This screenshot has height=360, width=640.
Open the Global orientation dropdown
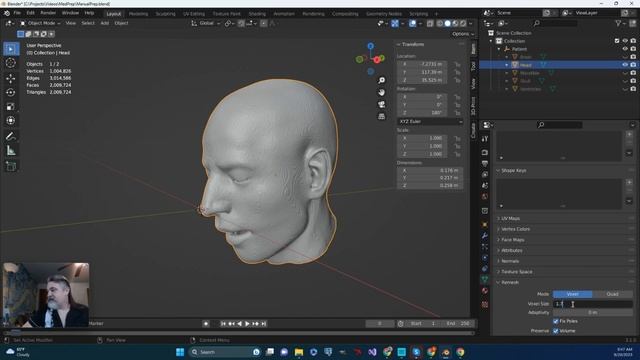coord(206,23)
